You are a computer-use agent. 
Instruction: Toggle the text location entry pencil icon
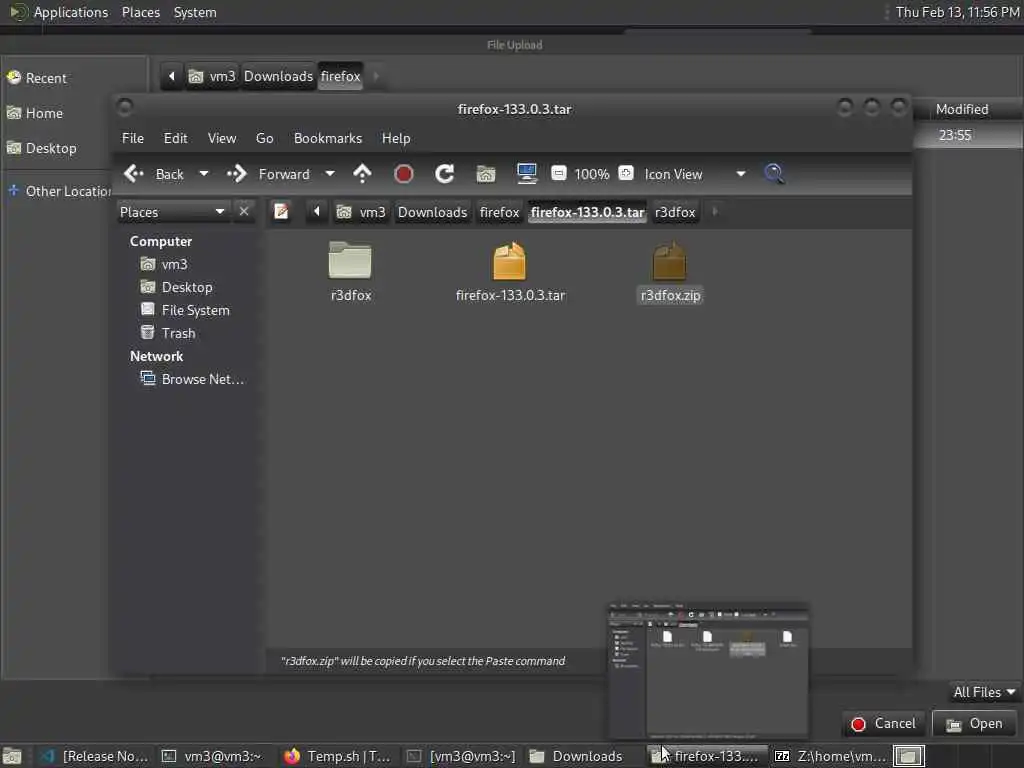click(x=281, y=212)
